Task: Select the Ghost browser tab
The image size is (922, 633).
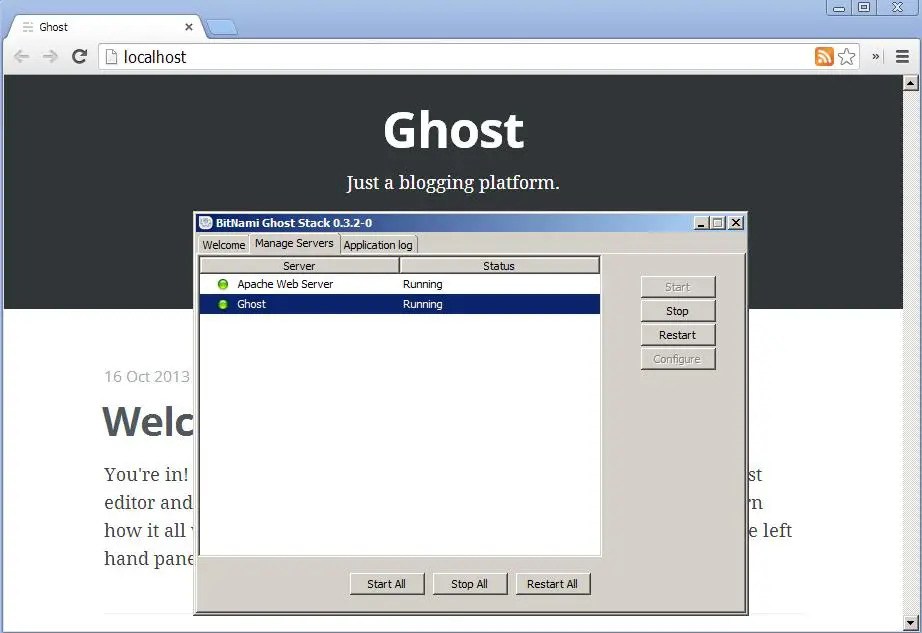Action: (x=105, y=27)
